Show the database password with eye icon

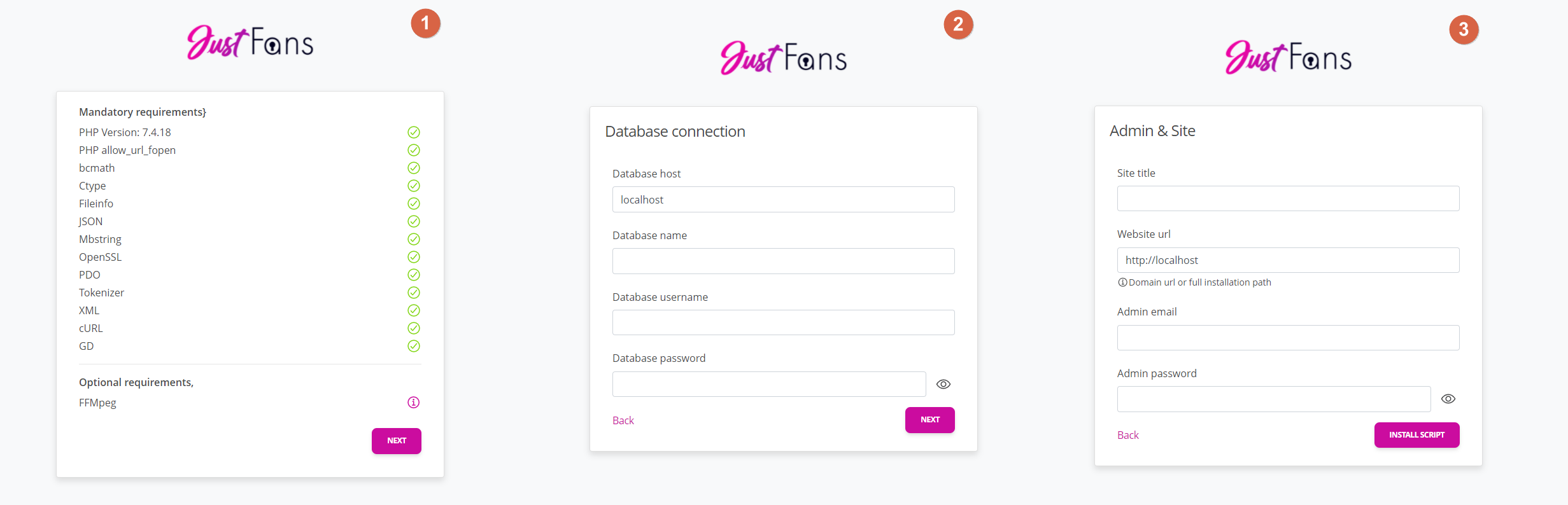943,384
